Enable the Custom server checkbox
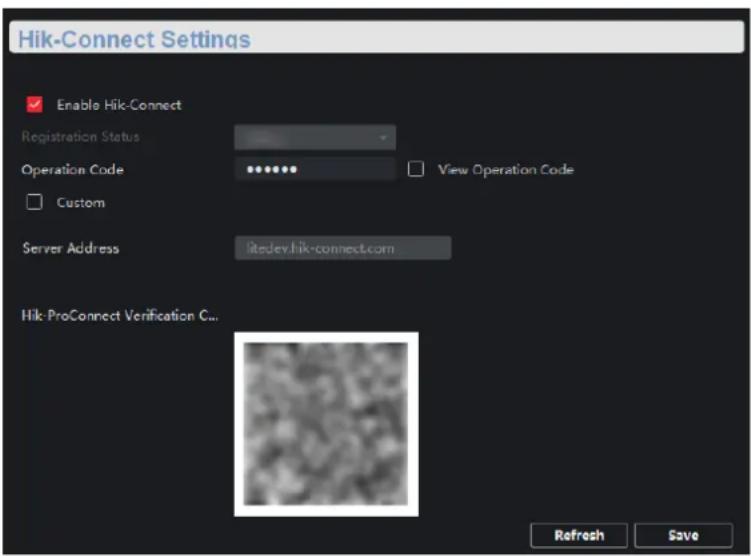The height and width of the screenshot is (556, 751). coord(34,202)
